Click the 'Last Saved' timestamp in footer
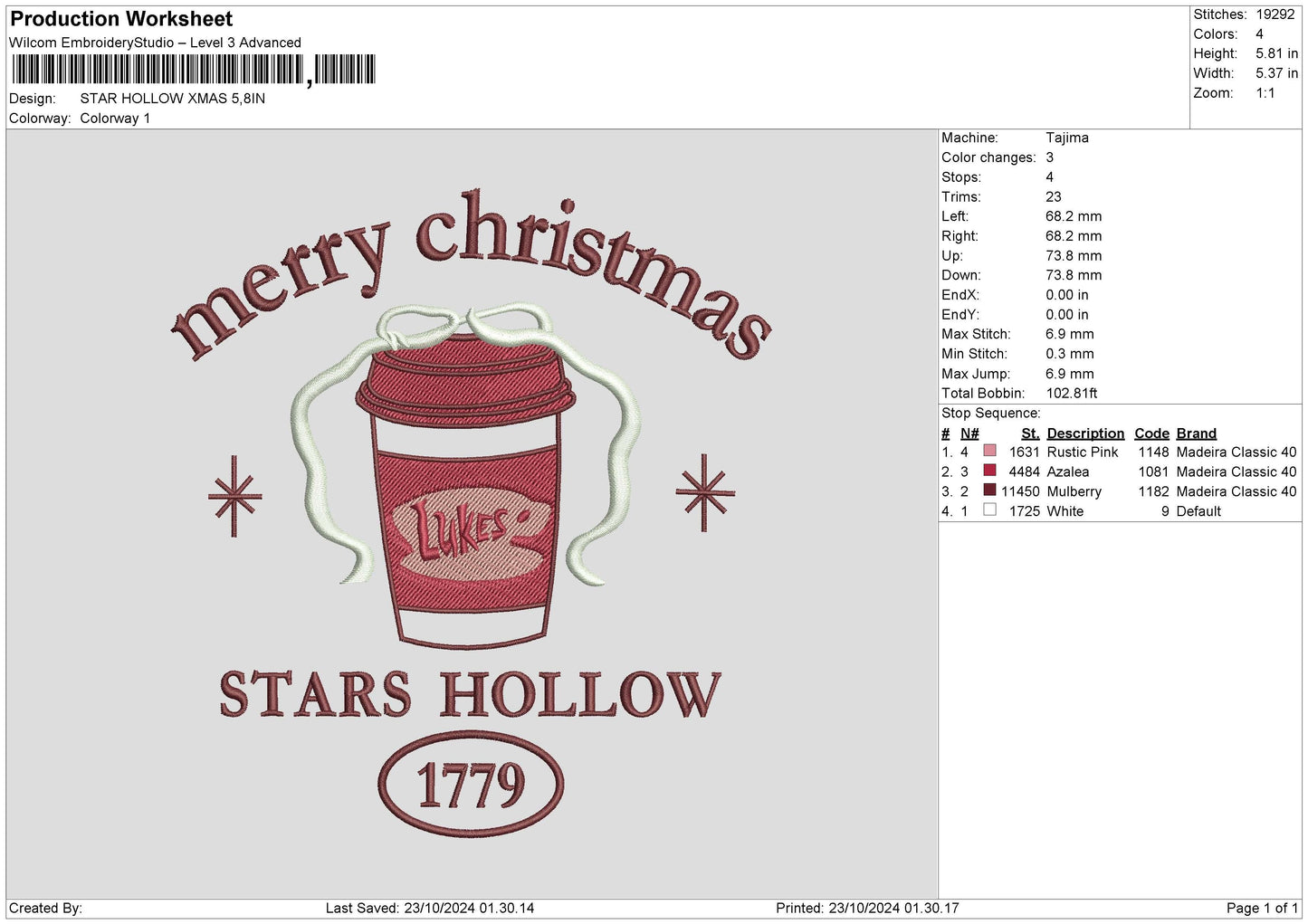 click(x=430, y=908)
